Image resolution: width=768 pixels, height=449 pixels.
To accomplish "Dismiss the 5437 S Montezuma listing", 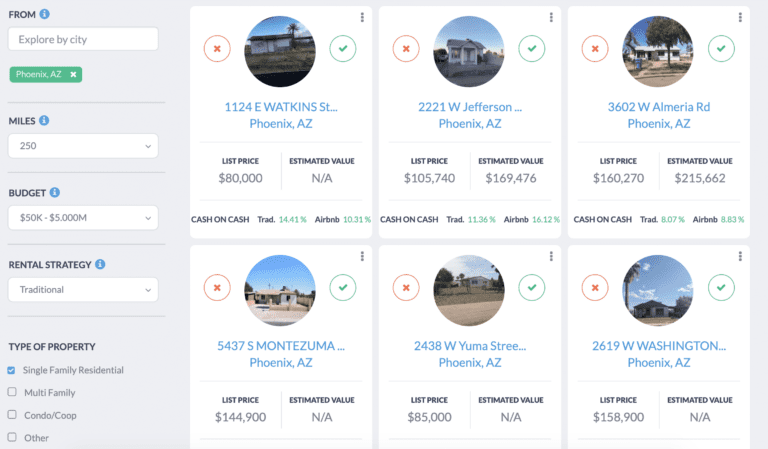I will (x=216, y=288).
